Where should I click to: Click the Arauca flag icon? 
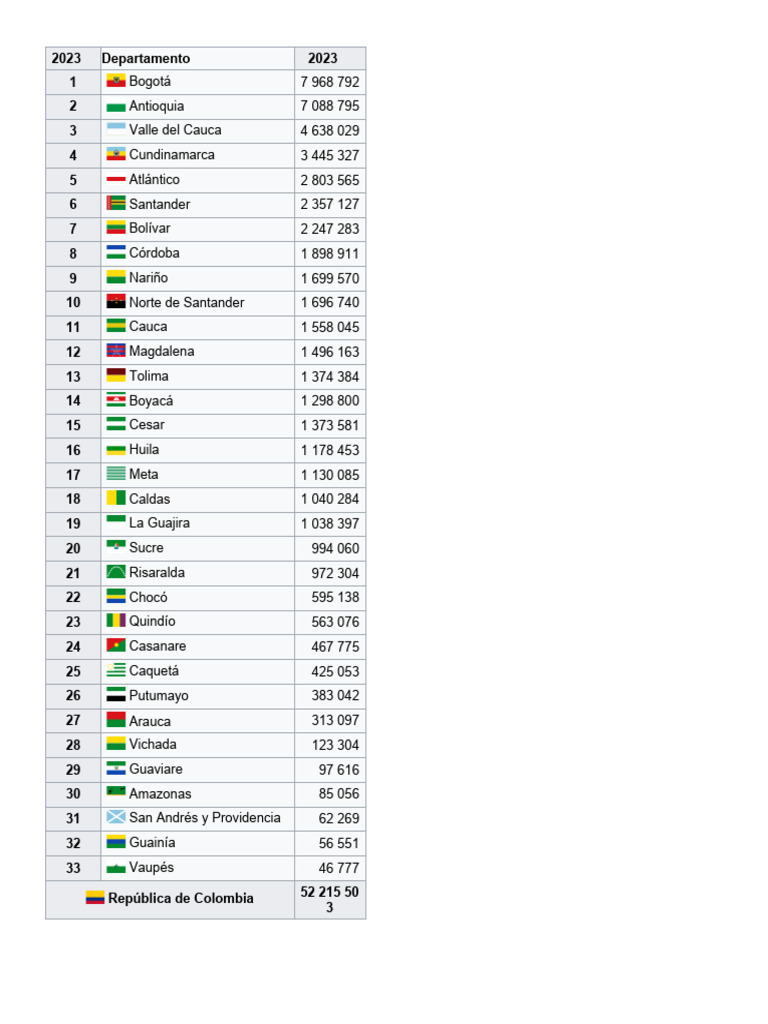point(116,720)
